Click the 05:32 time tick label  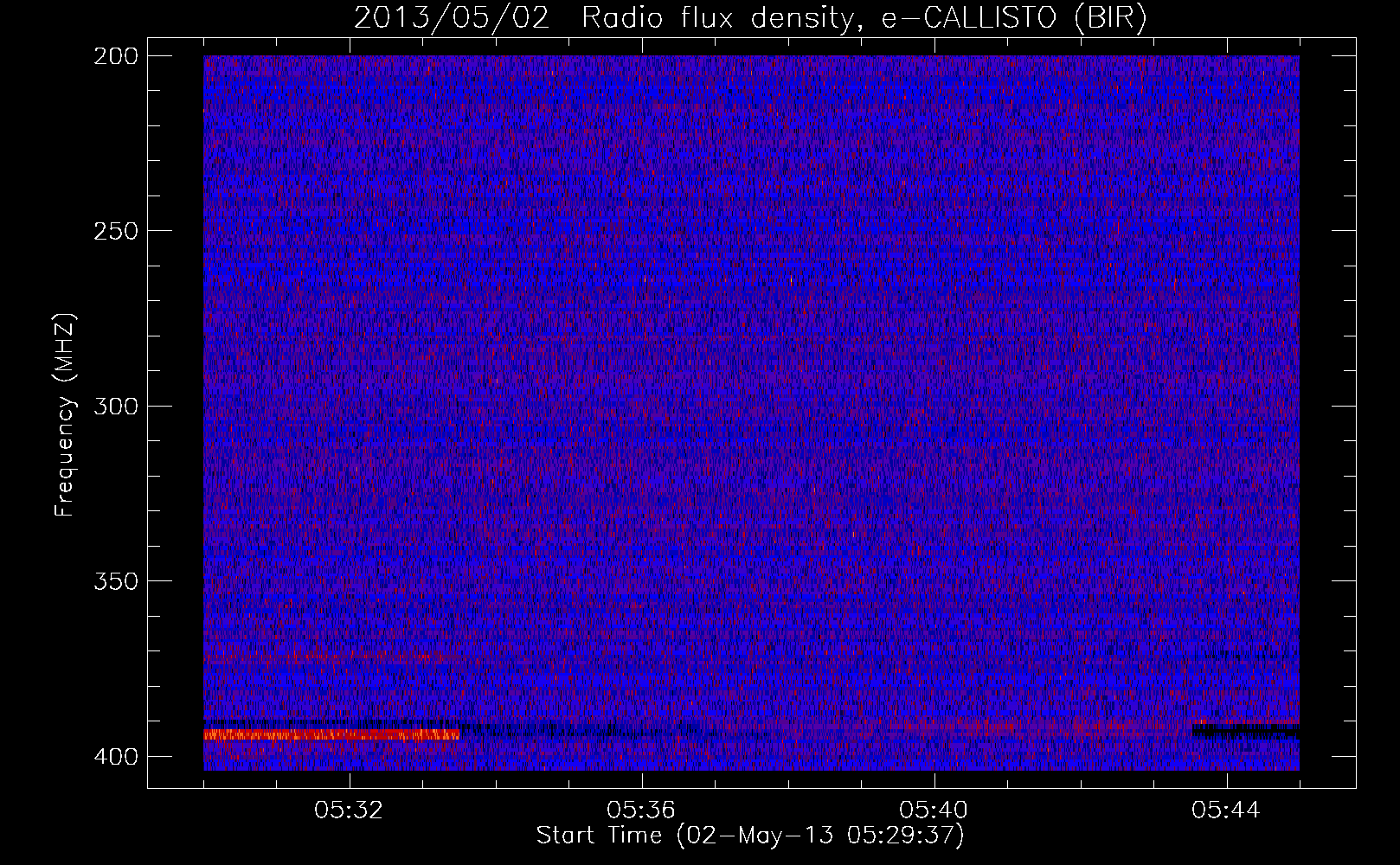(x=349, y=810)
